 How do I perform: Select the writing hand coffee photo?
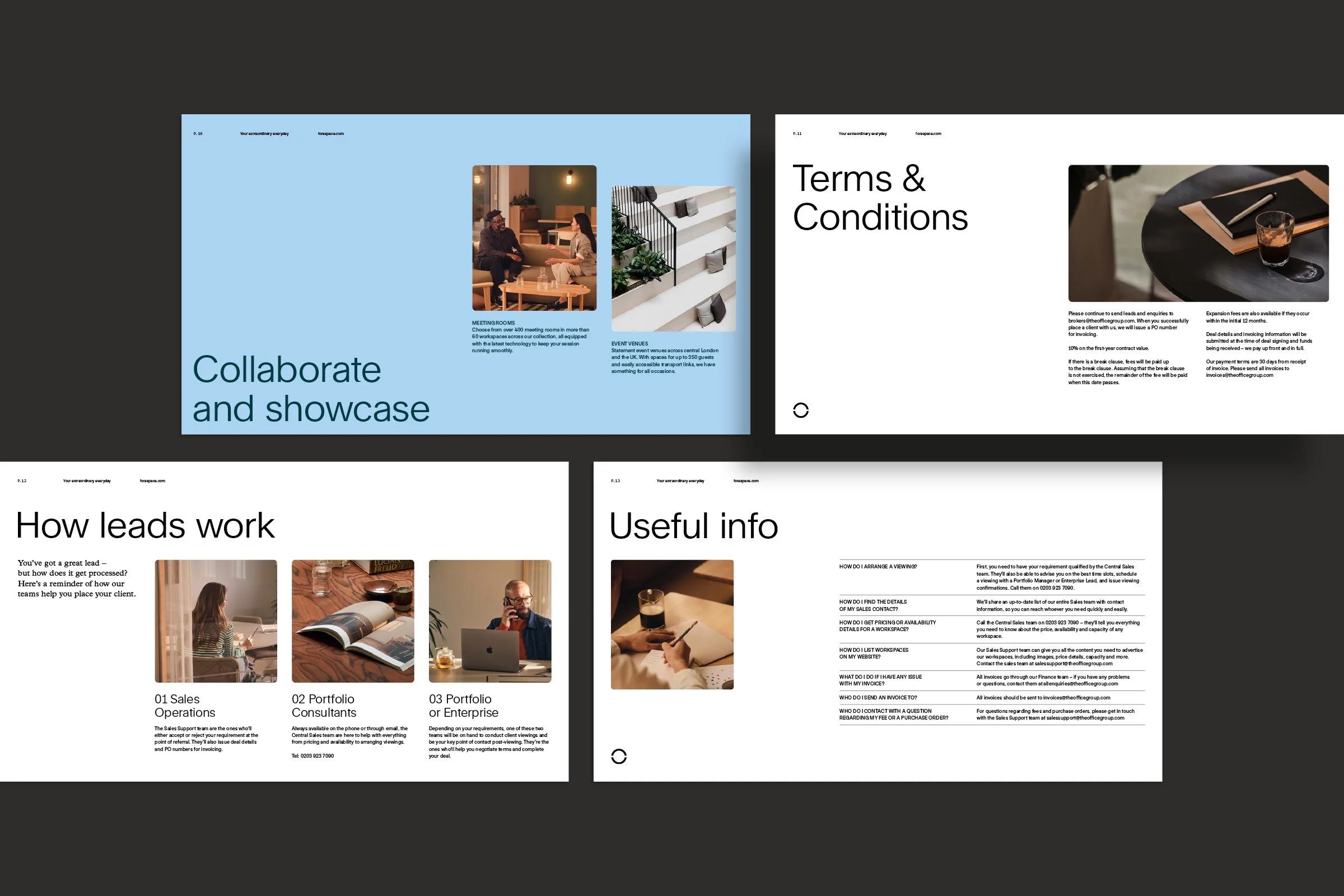671,624
